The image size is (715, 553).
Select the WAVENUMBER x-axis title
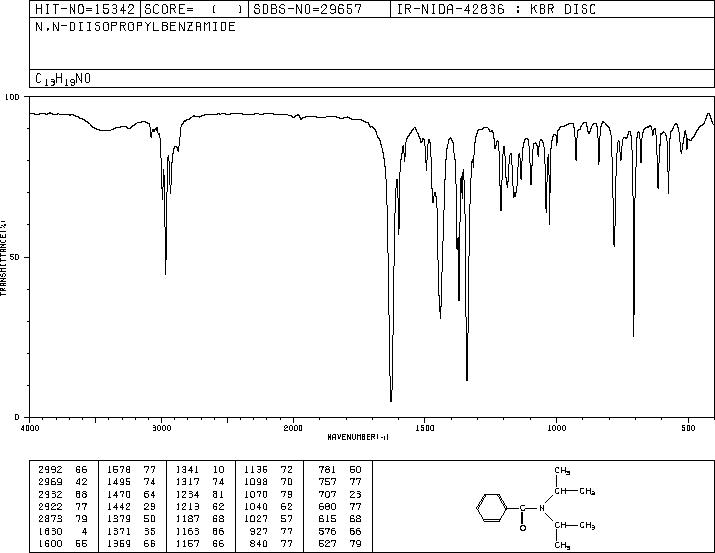pyautogui.click(x=358, y=437)
